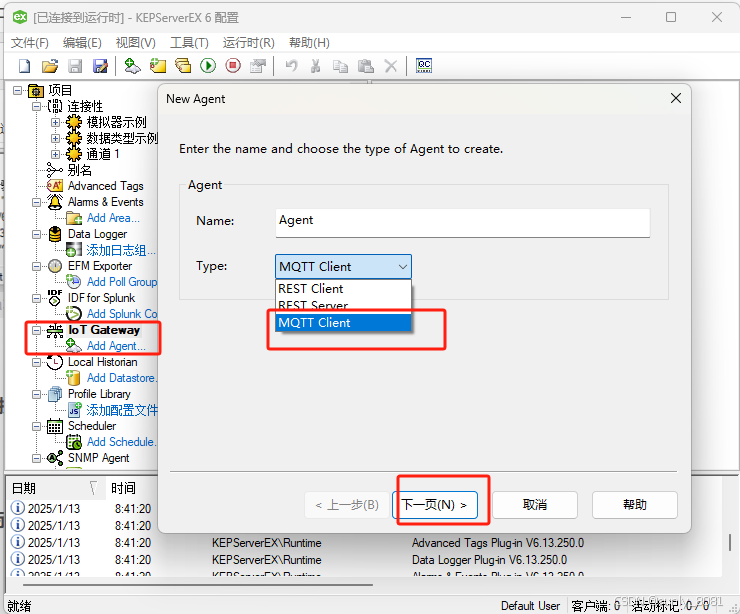Click the New Tag Group toolbar icon
Viewport: 740px width, 614px height.
coord(183,66)
